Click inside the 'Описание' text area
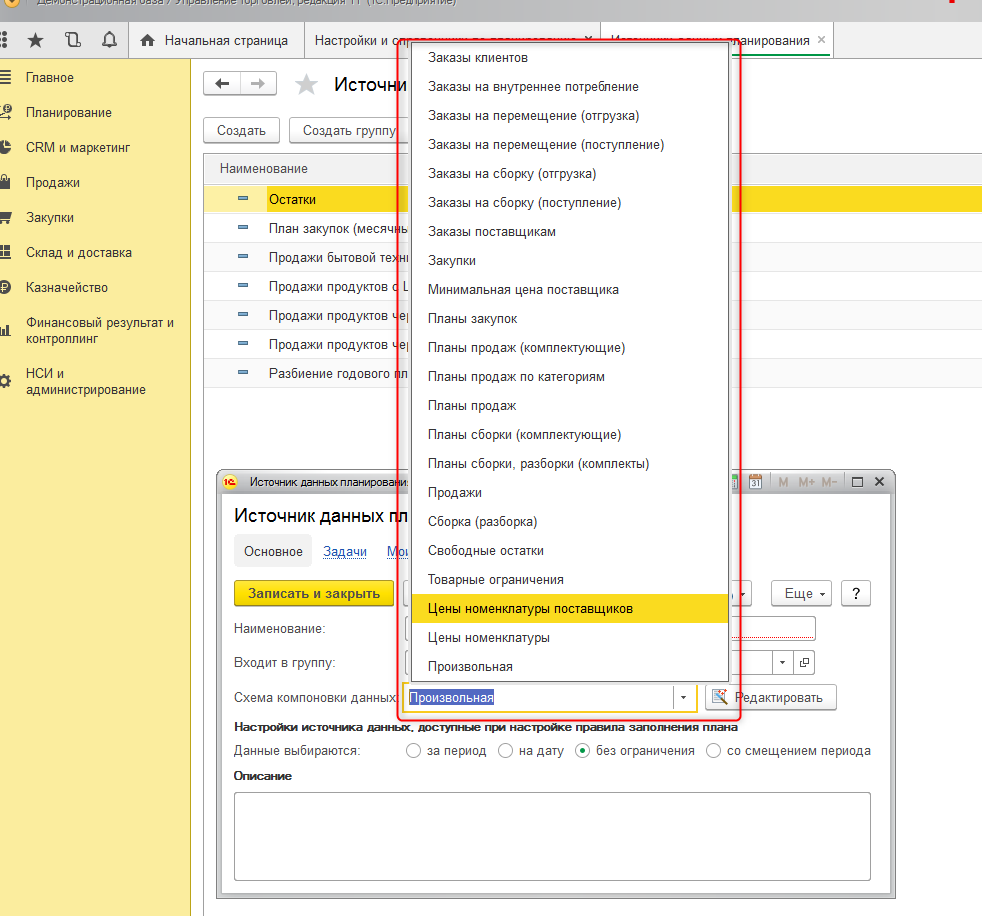This screenshot has height=916, width=982. [x=551, y=836]
